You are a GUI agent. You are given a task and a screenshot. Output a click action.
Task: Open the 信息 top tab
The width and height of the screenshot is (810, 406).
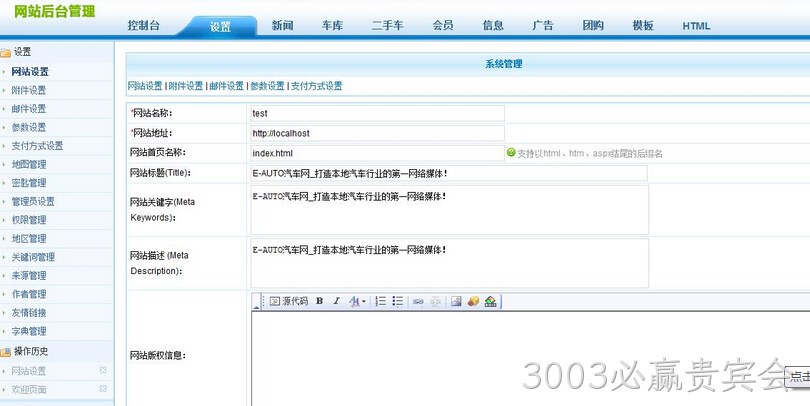tap(493, 25)
